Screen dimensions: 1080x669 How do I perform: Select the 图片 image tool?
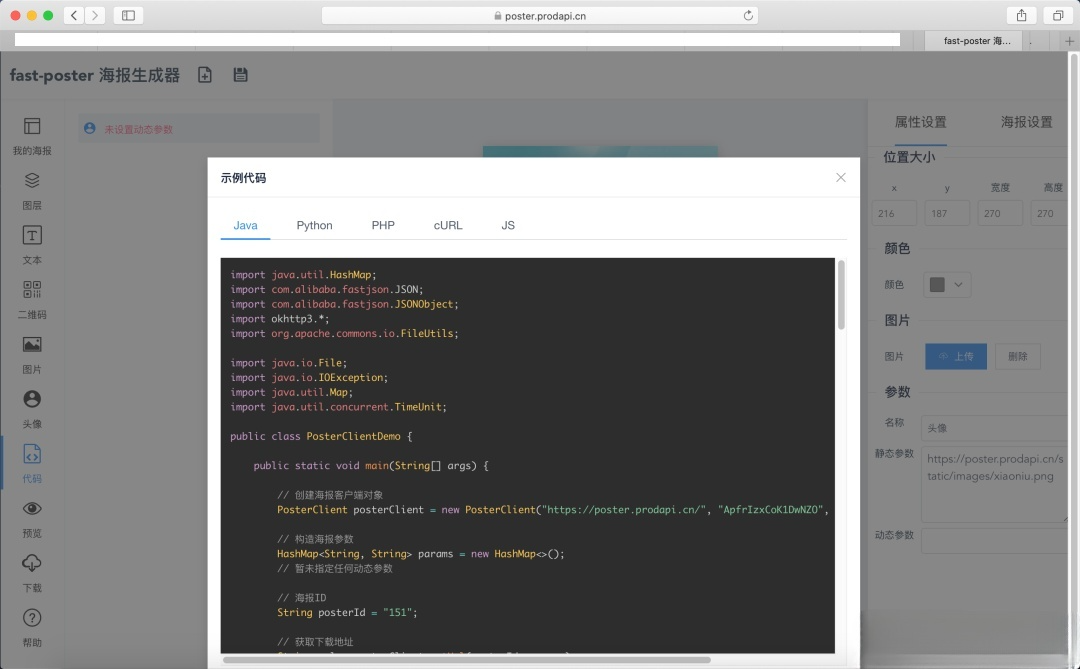pos(31,353)
